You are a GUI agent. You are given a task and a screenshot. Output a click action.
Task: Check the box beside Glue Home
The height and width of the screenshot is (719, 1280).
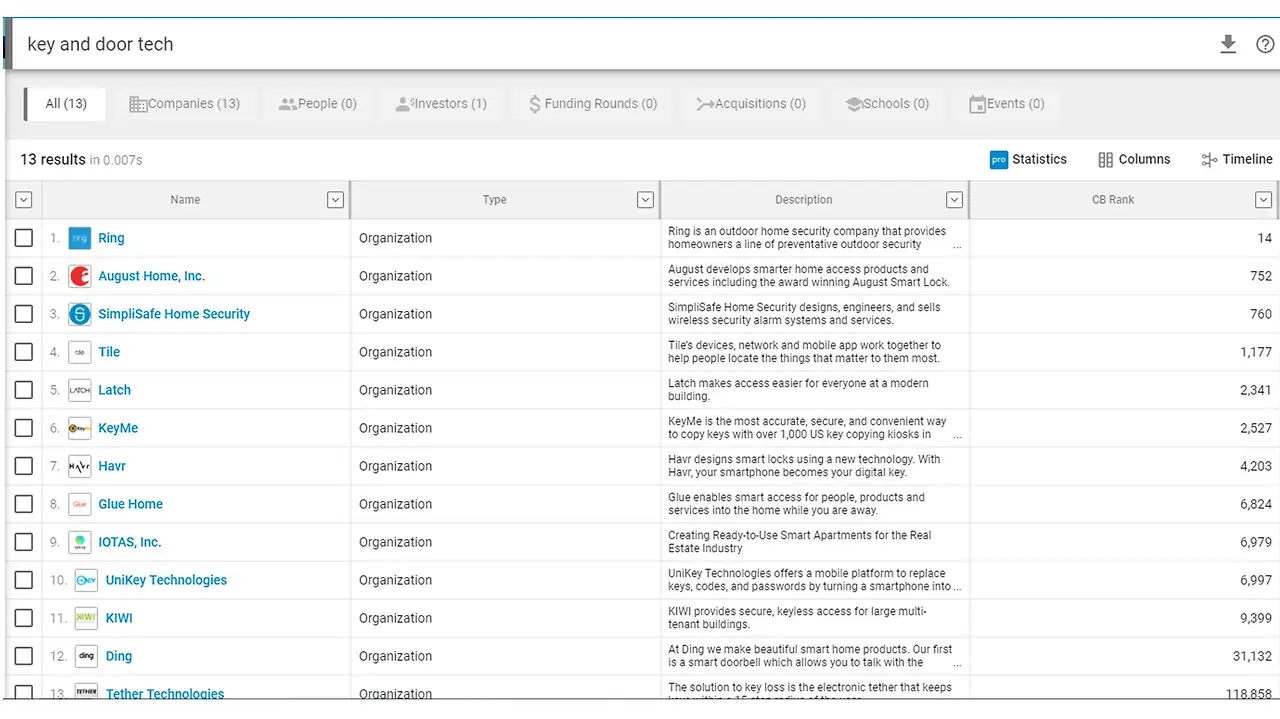[24, 504]
